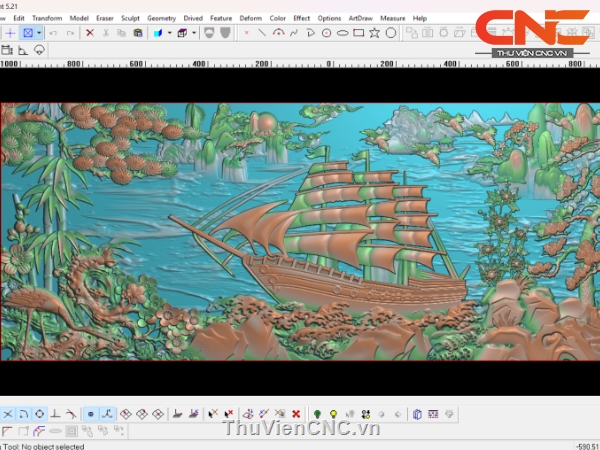Image resolution: width=600 pixels, height=450 pixels.
Task: Expand dropdown arrow next to blue cube icon
Action: pos(167,32)
